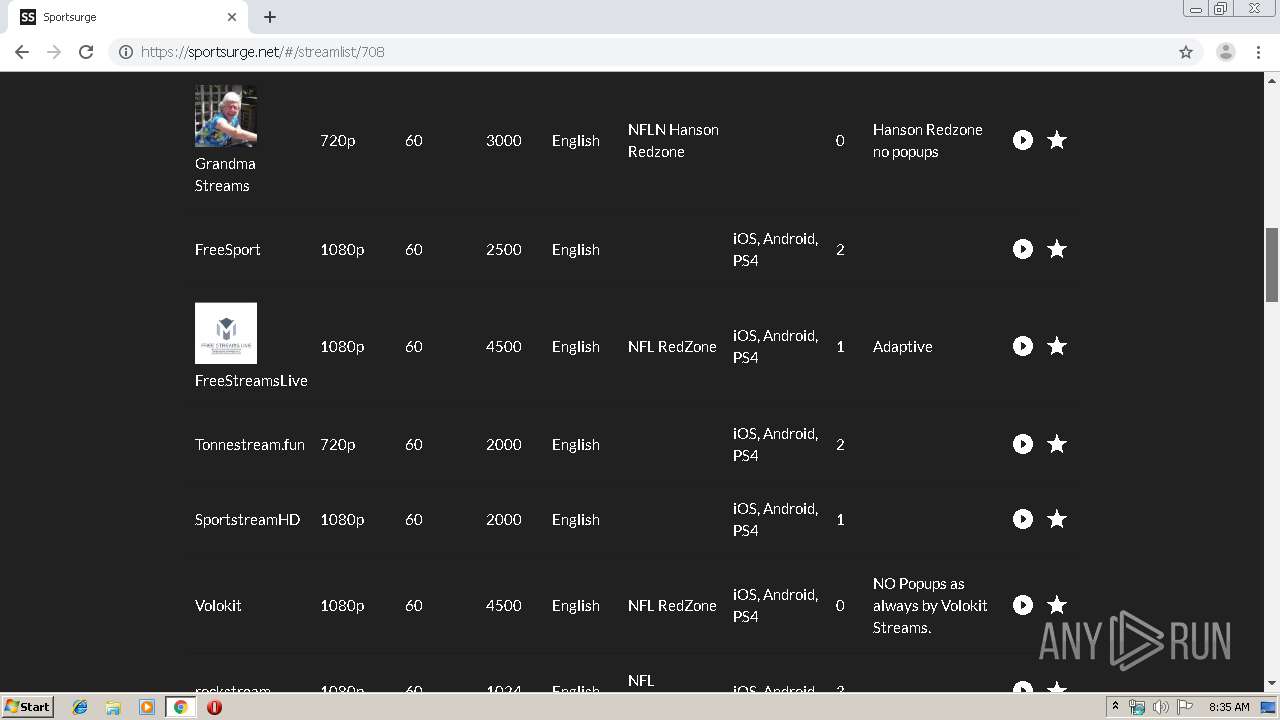1280x720 pixels.
Task: Click the 2500 bitrate value
Action: (504, 249)
